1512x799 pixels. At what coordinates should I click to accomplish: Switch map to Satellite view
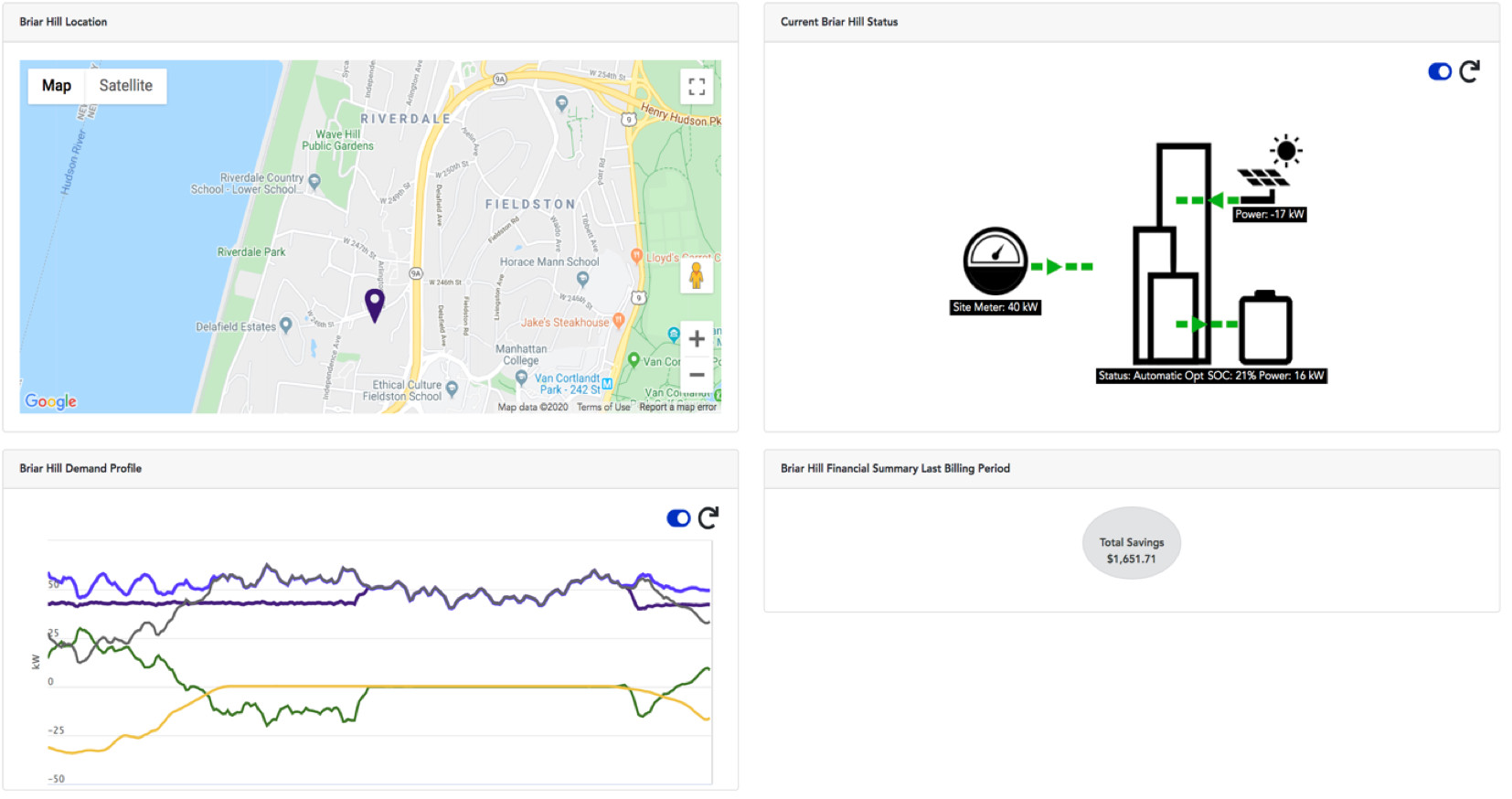click(x=126, y=86)
